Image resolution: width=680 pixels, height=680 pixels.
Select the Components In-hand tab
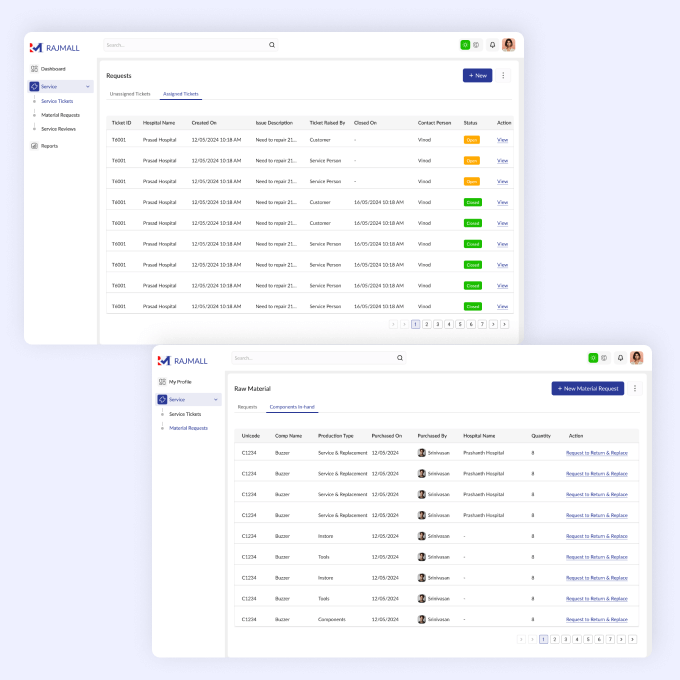[x=291, y=407]
